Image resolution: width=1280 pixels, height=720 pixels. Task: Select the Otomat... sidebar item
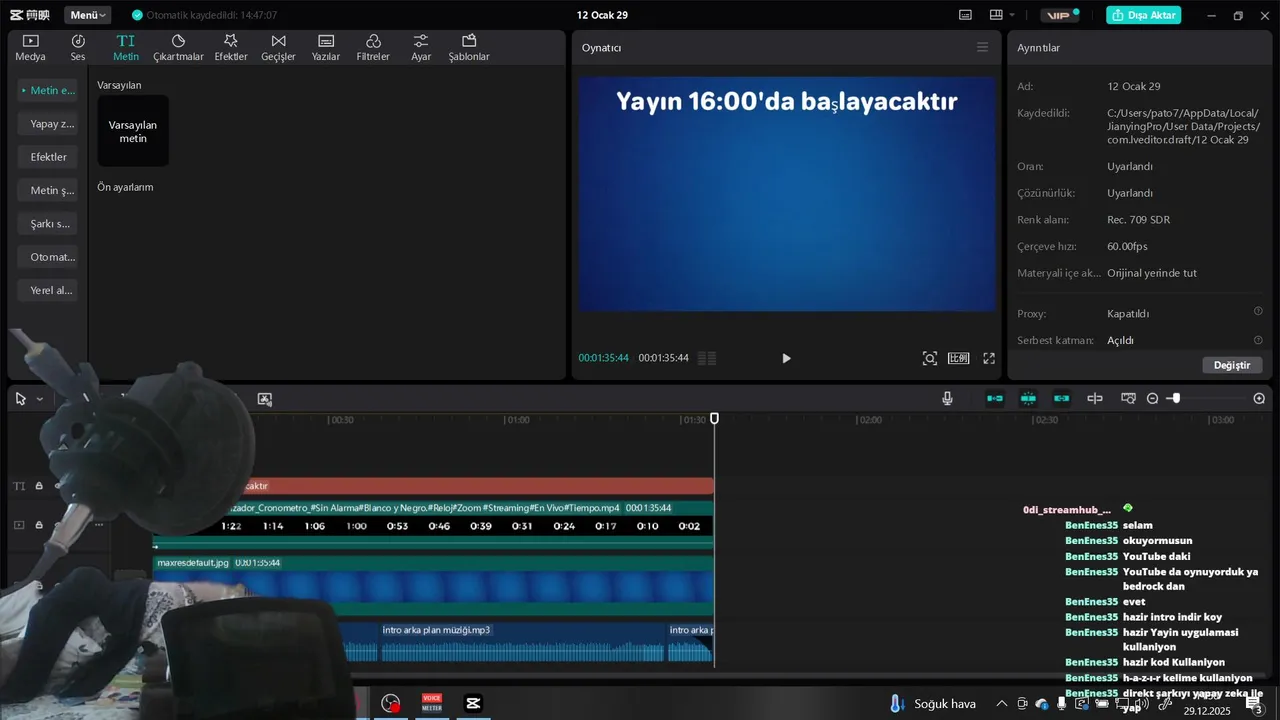[48, 257]
